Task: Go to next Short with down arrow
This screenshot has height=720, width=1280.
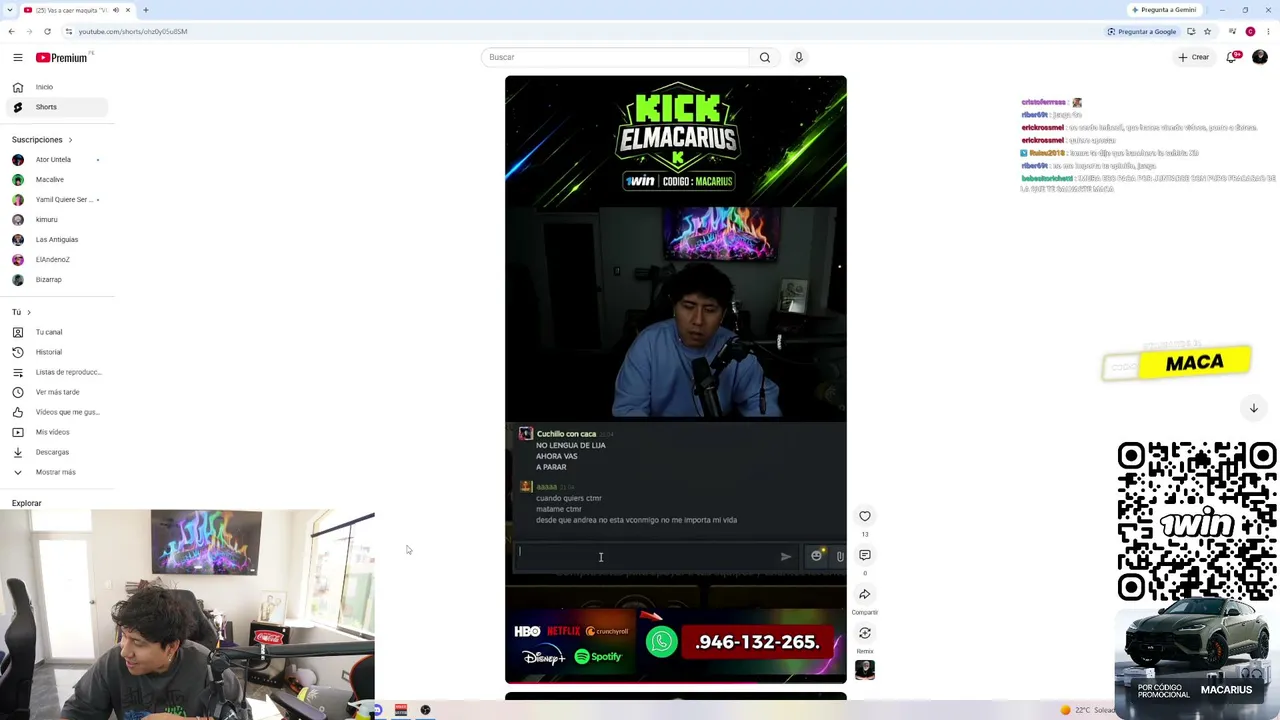Action: (x=1253, y=408)
